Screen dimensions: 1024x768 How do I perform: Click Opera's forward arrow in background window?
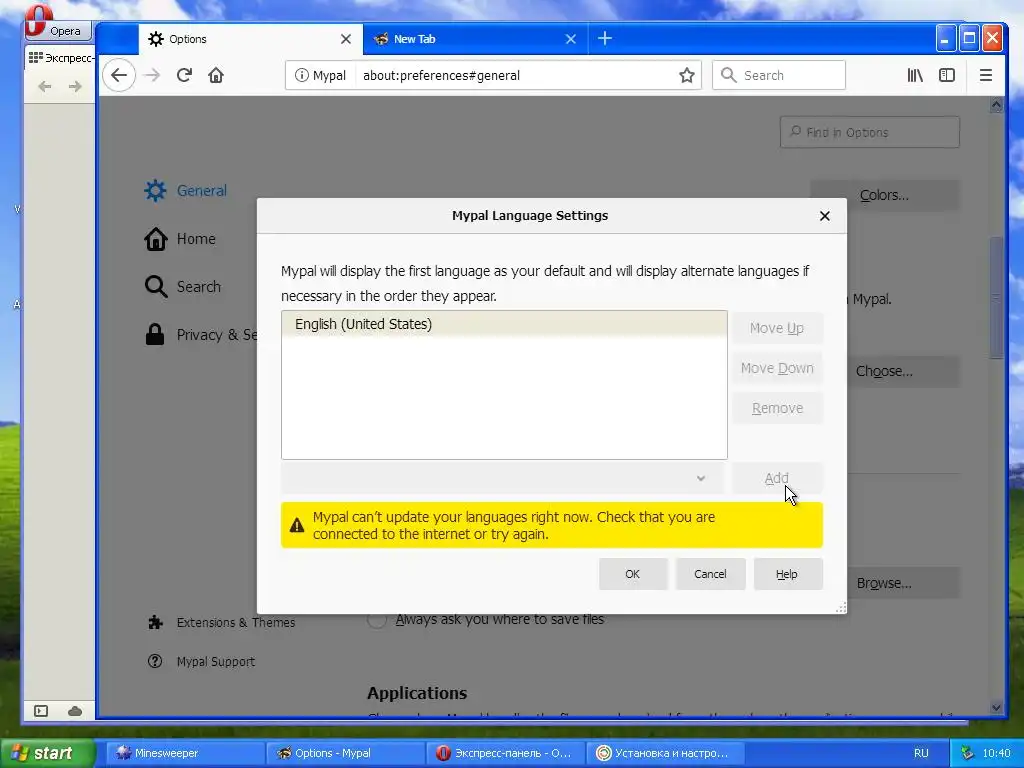[x=75, y=86]
